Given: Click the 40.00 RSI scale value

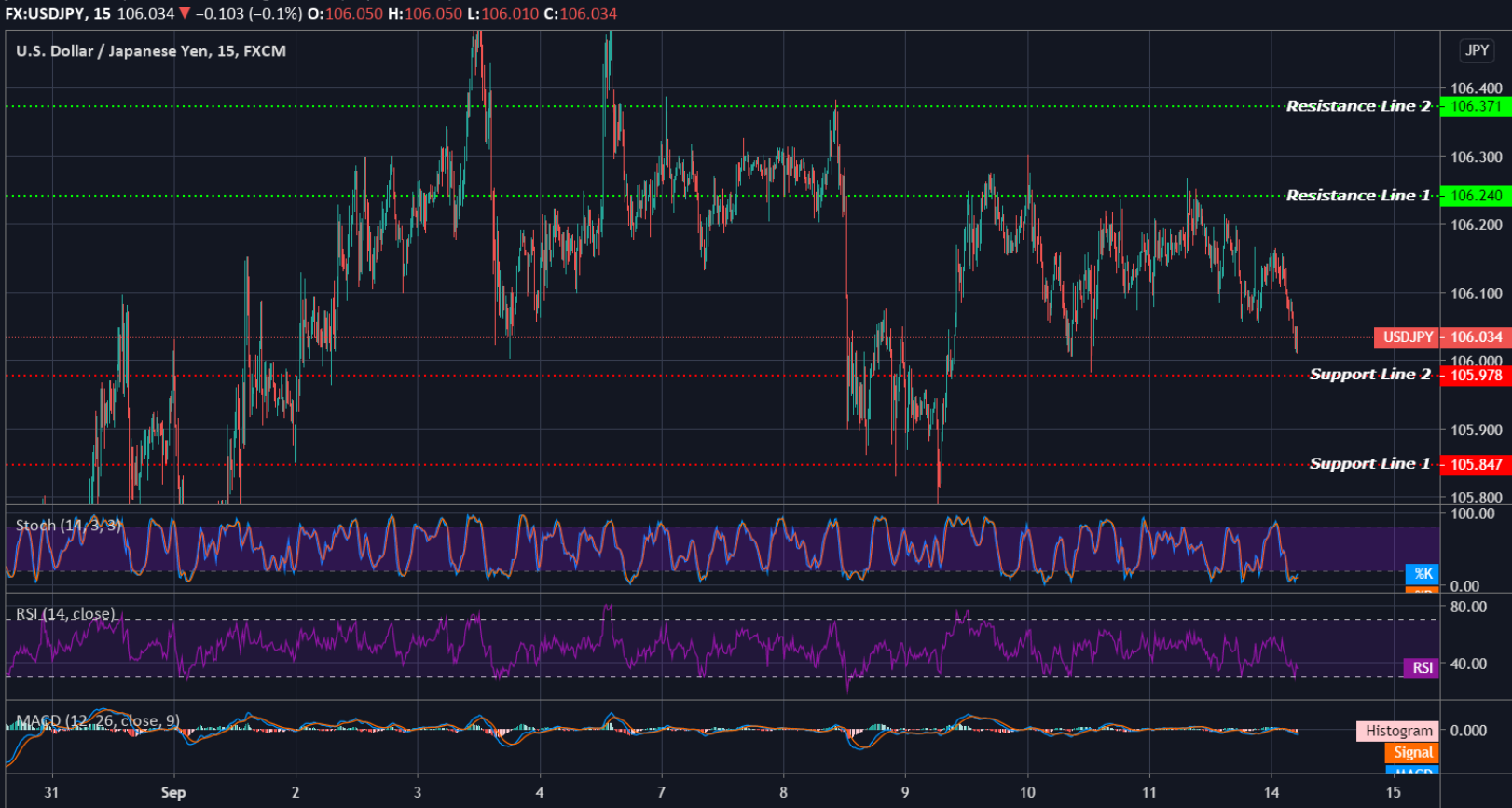Looking at the screenshot, I should click(x=1469, y=664).
